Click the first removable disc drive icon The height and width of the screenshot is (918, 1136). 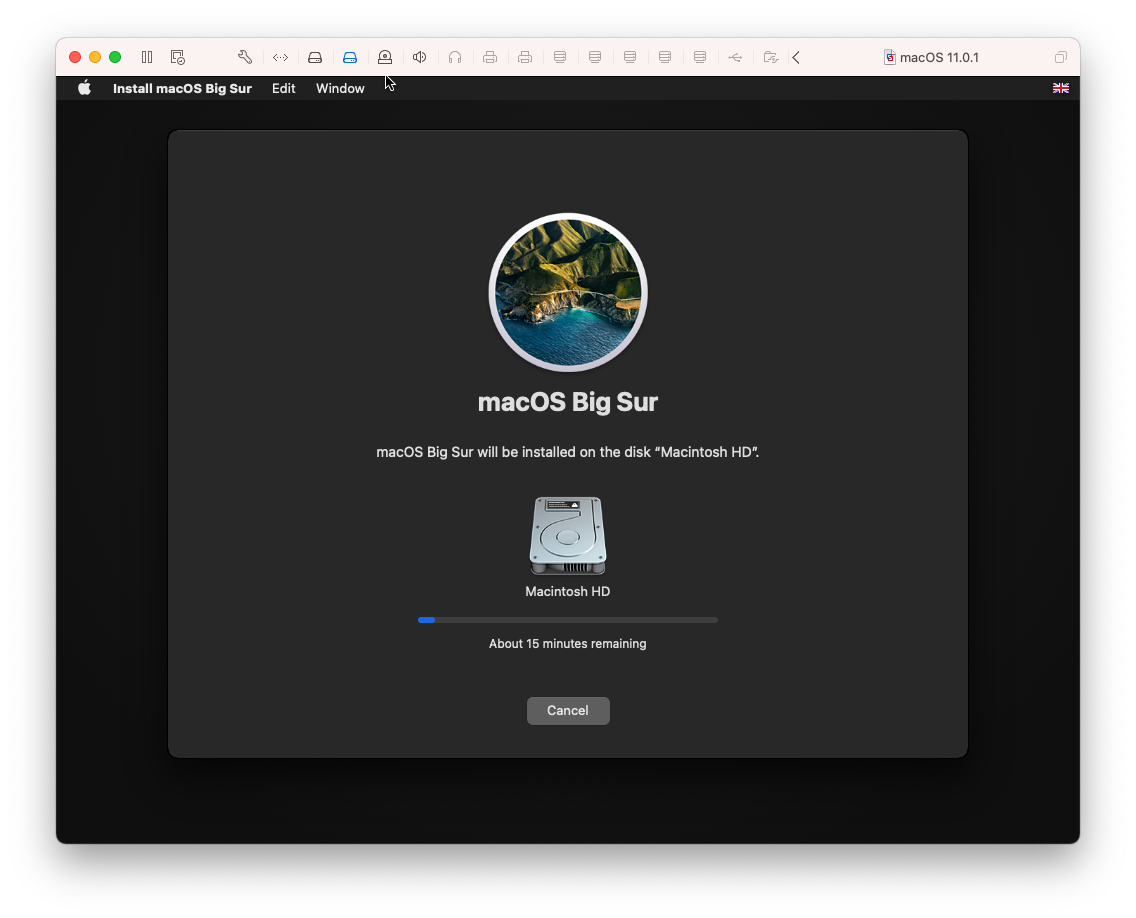point(560,57)
